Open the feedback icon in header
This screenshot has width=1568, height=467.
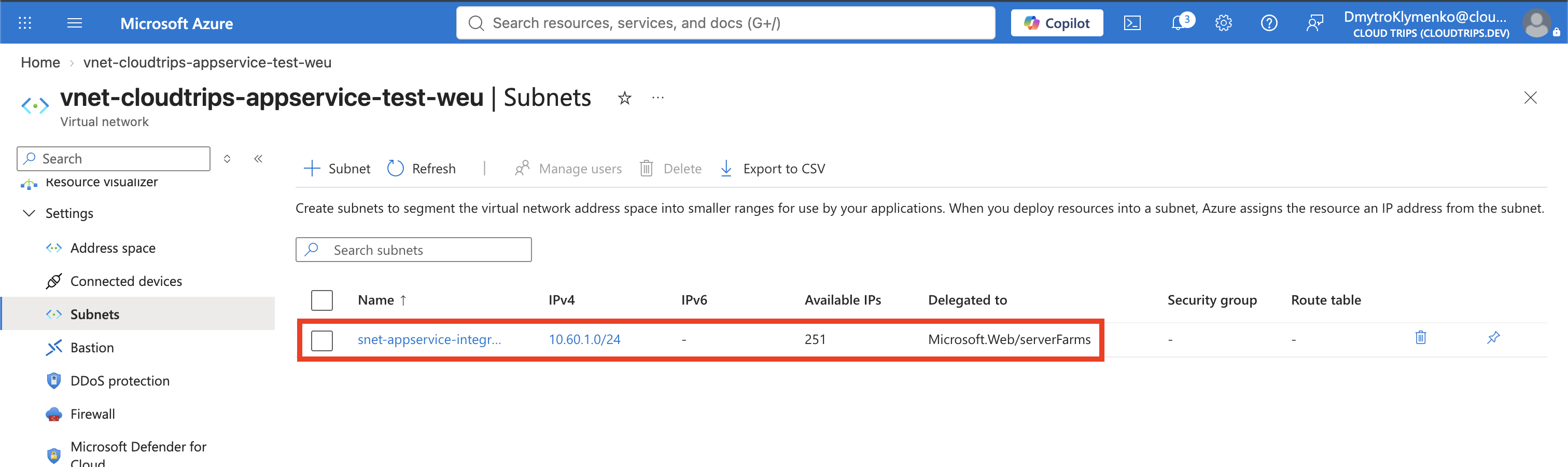point(1314,23)
